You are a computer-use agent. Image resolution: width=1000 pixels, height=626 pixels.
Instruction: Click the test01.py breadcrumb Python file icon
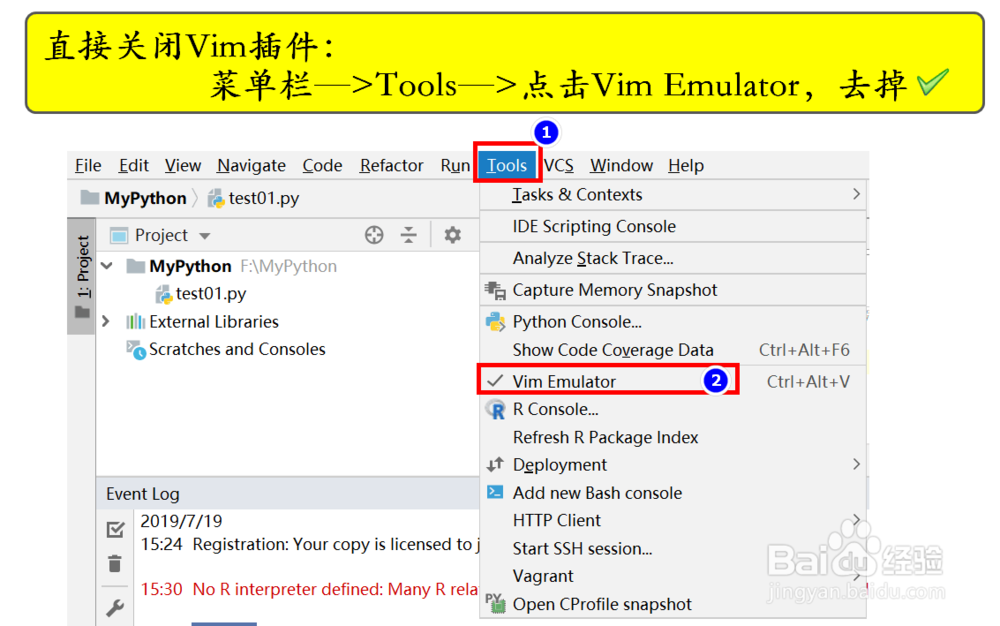(216, 198)
